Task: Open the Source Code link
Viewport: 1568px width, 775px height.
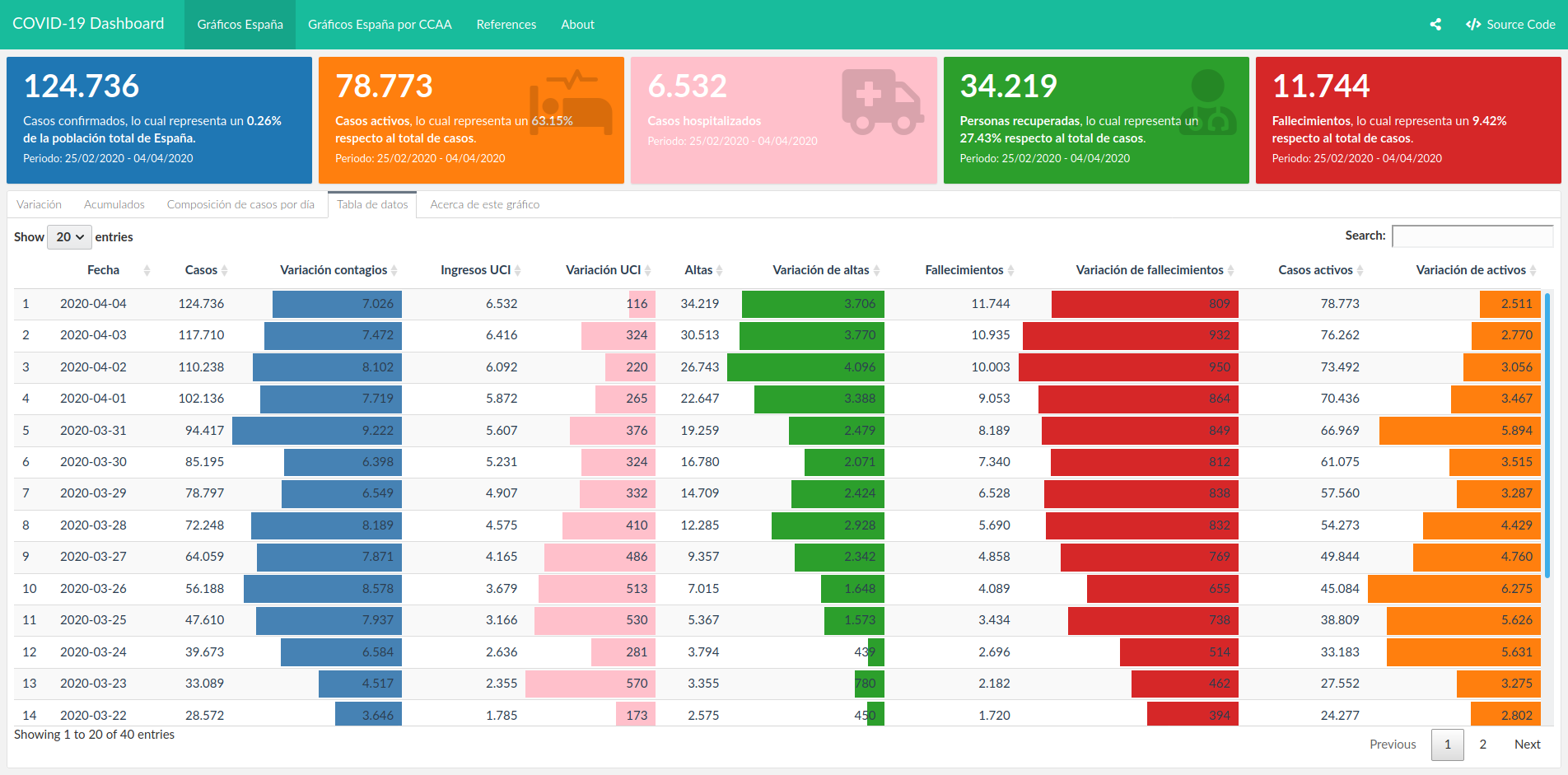Action: point(1510,25)
